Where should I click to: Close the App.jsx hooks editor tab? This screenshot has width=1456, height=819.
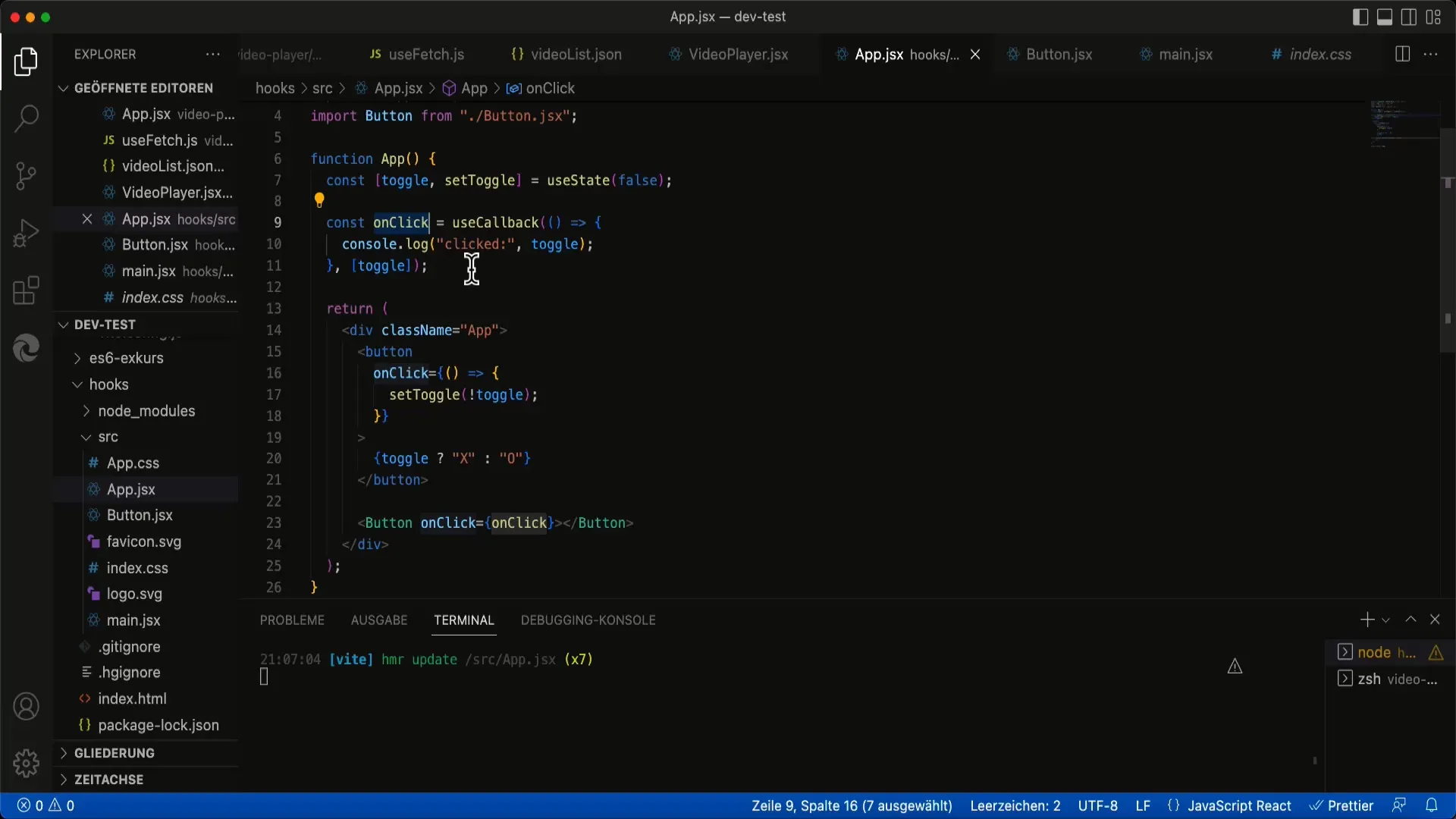[x=975, y=55]
